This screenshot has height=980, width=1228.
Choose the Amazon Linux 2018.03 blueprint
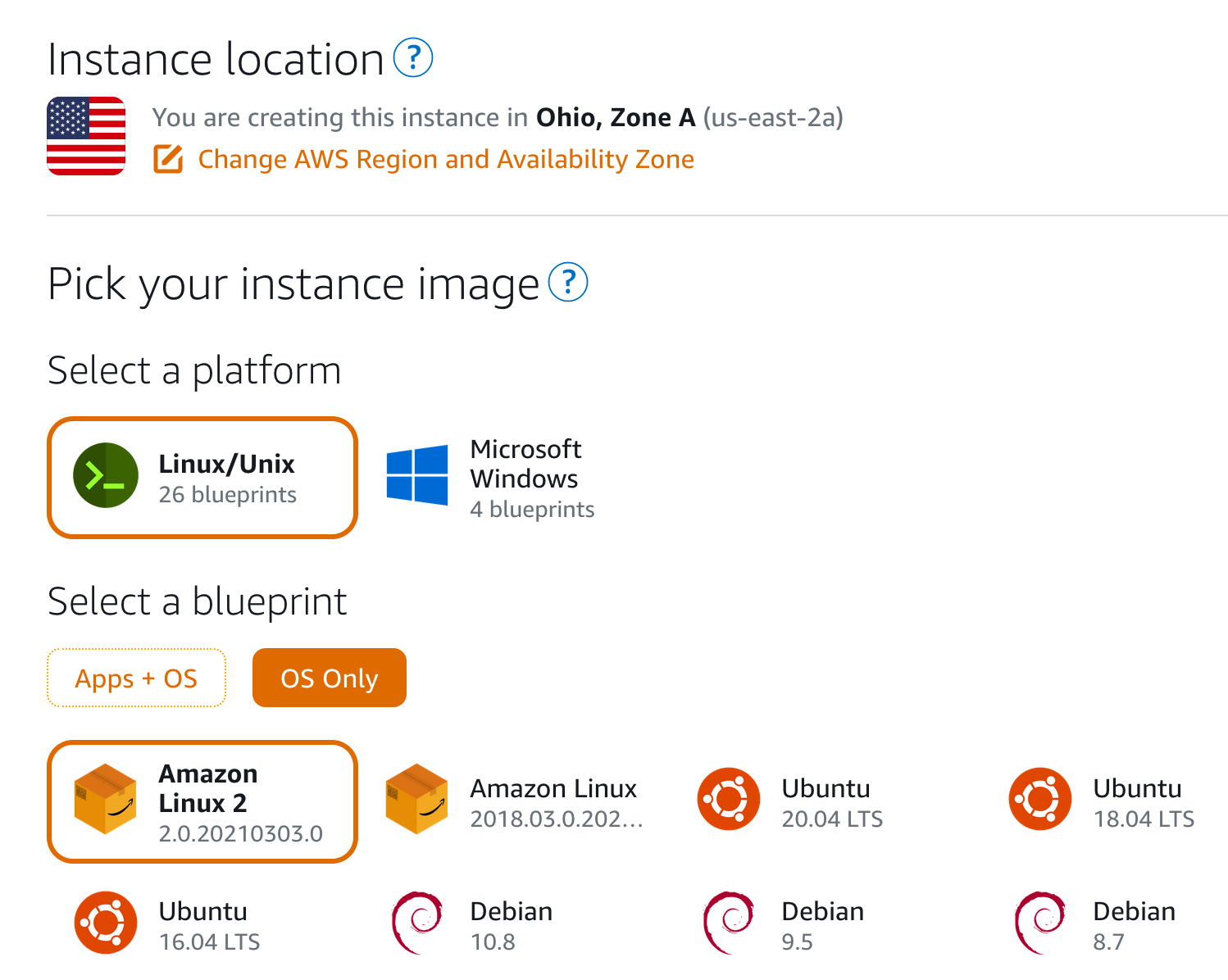tap(515, 802)
